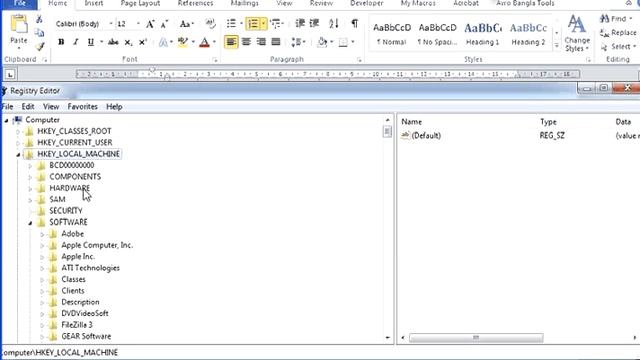Click the Bullets list icon
640x360 pixels.
pyautogui.click(x=231, y=24)
